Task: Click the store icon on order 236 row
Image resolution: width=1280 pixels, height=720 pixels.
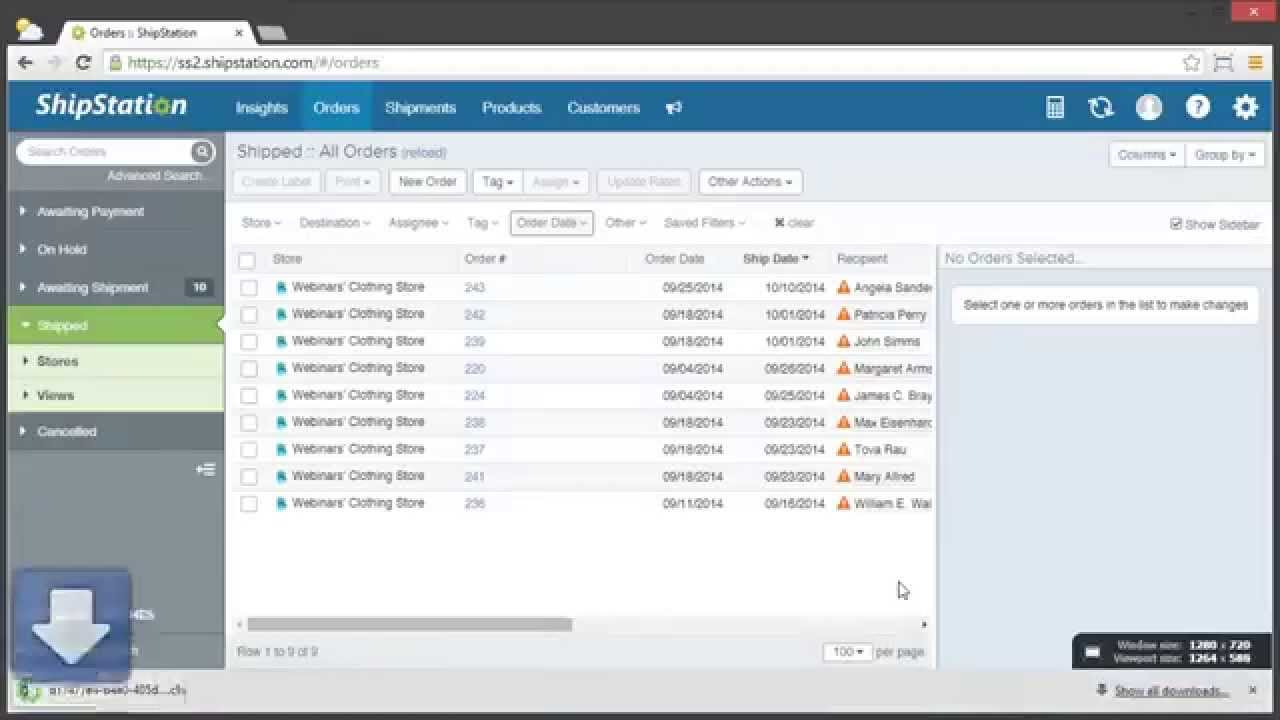Action: coord(281,503)
